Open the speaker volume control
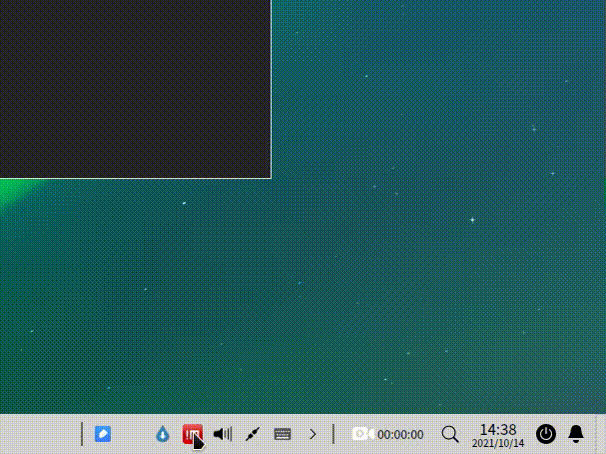 [223, 434]
